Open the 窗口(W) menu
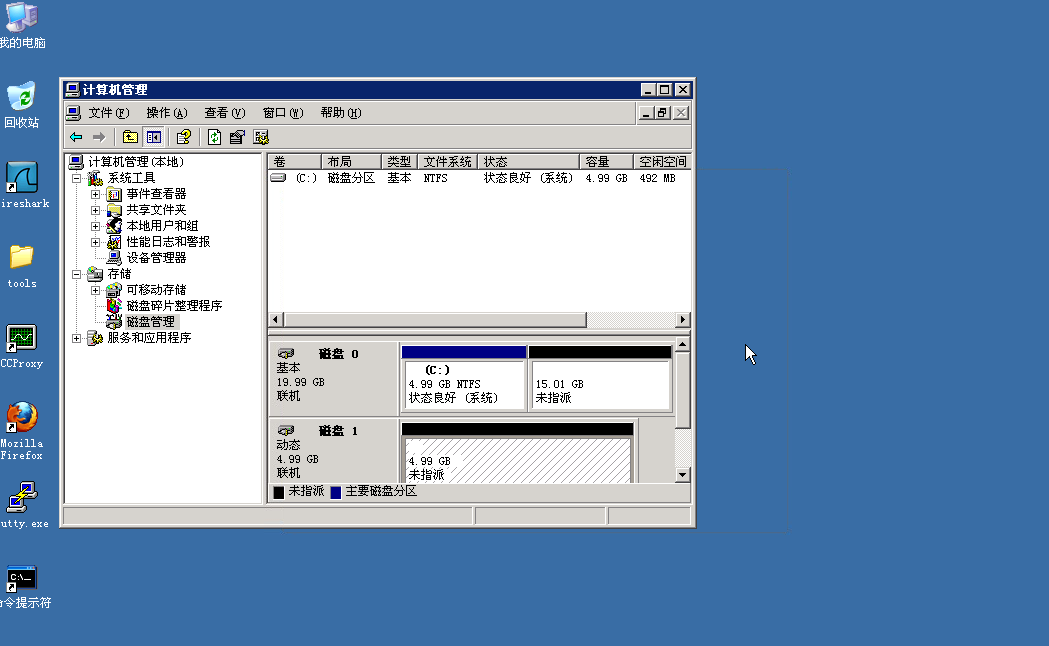 (x=283, y=113)
